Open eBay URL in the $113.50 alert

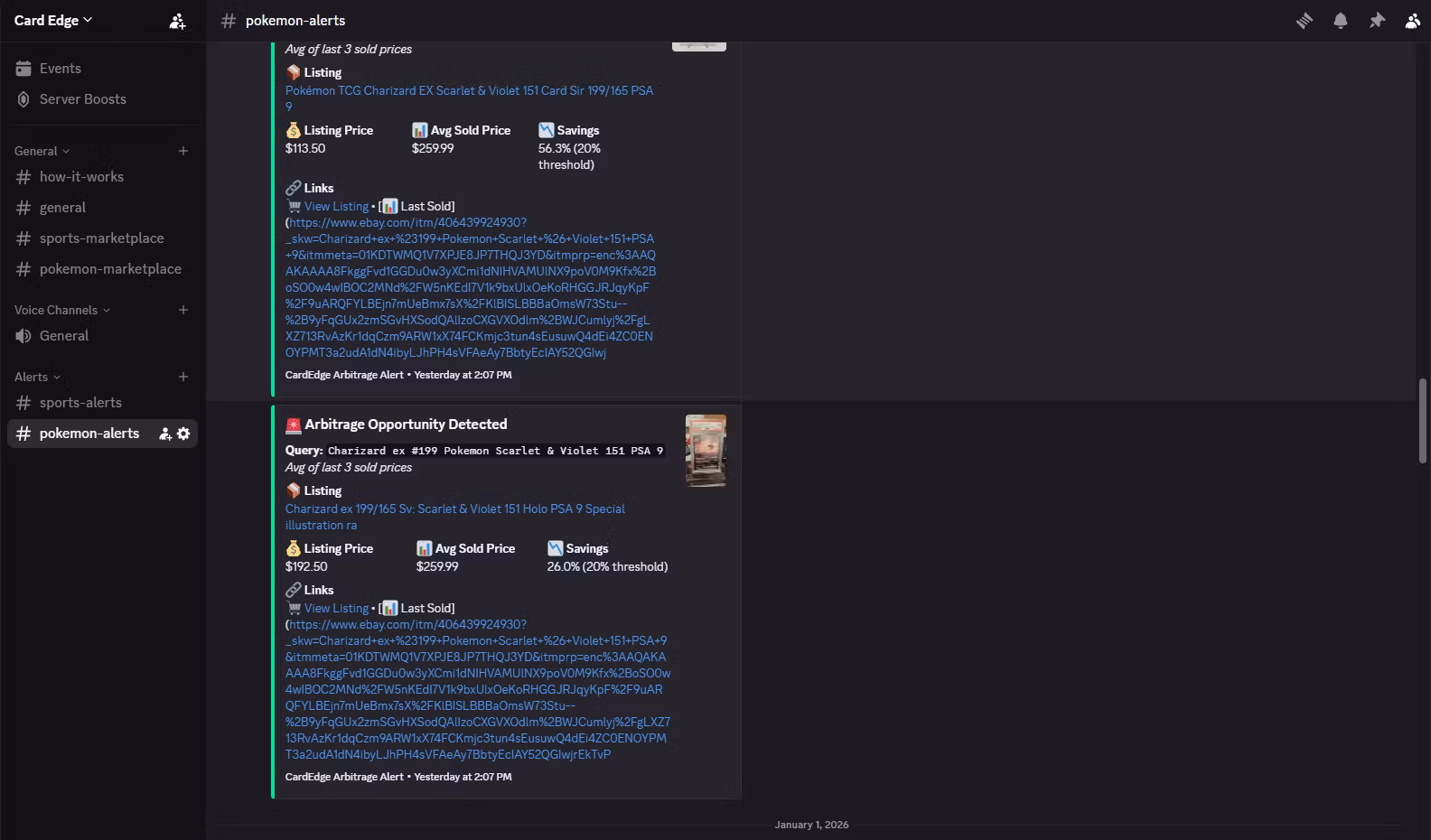tap(471, 287)
